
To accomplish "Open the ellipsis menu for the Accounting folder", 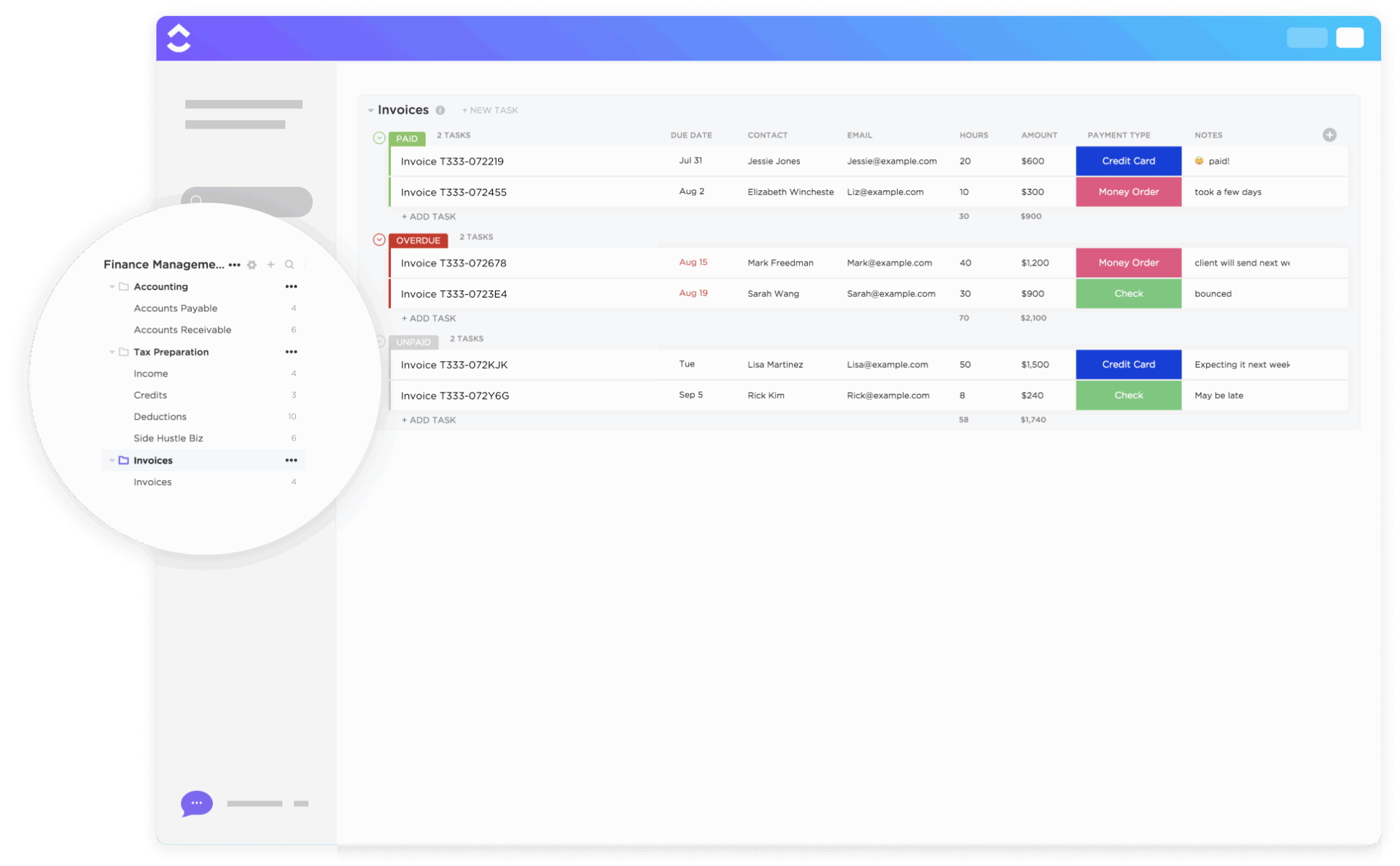I will click(291, 286).
